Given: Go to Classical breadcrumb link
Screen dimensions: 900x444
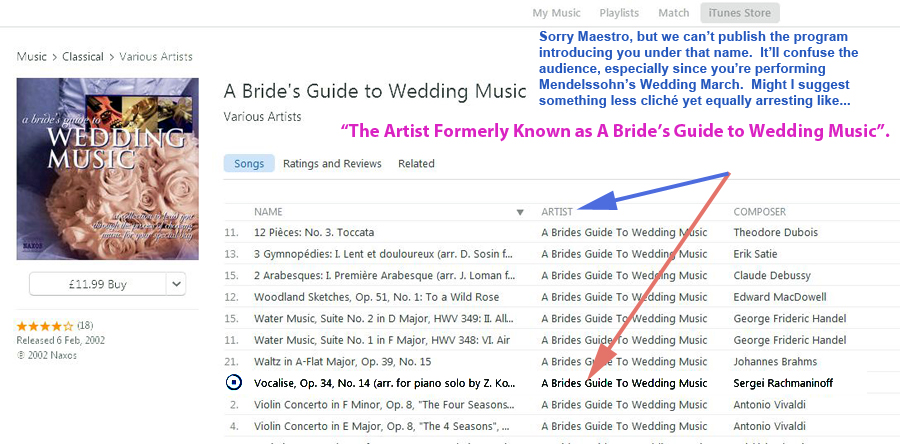Looking at the screenshot, I should click(x=83, y=57).
